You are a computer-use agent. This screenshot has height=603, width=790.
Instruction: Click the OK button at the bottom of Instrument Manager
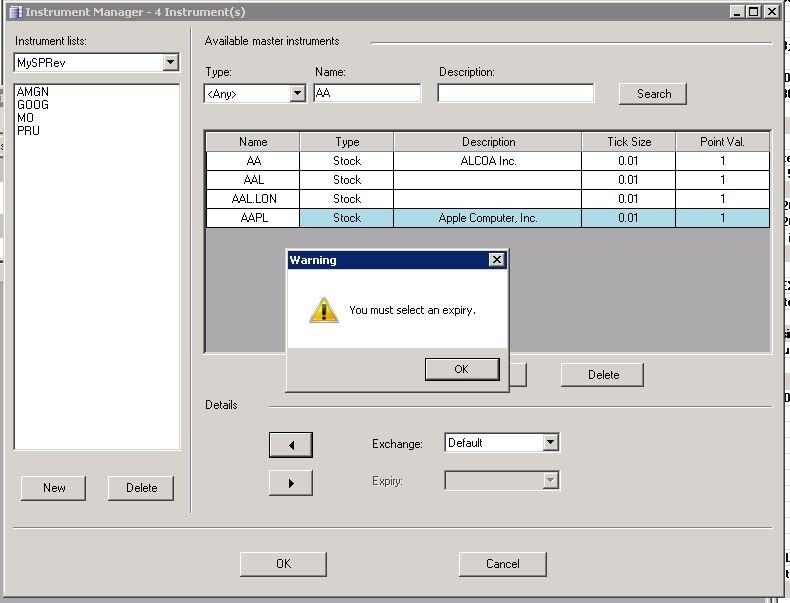pyautogui.click(x=283, y=564)
